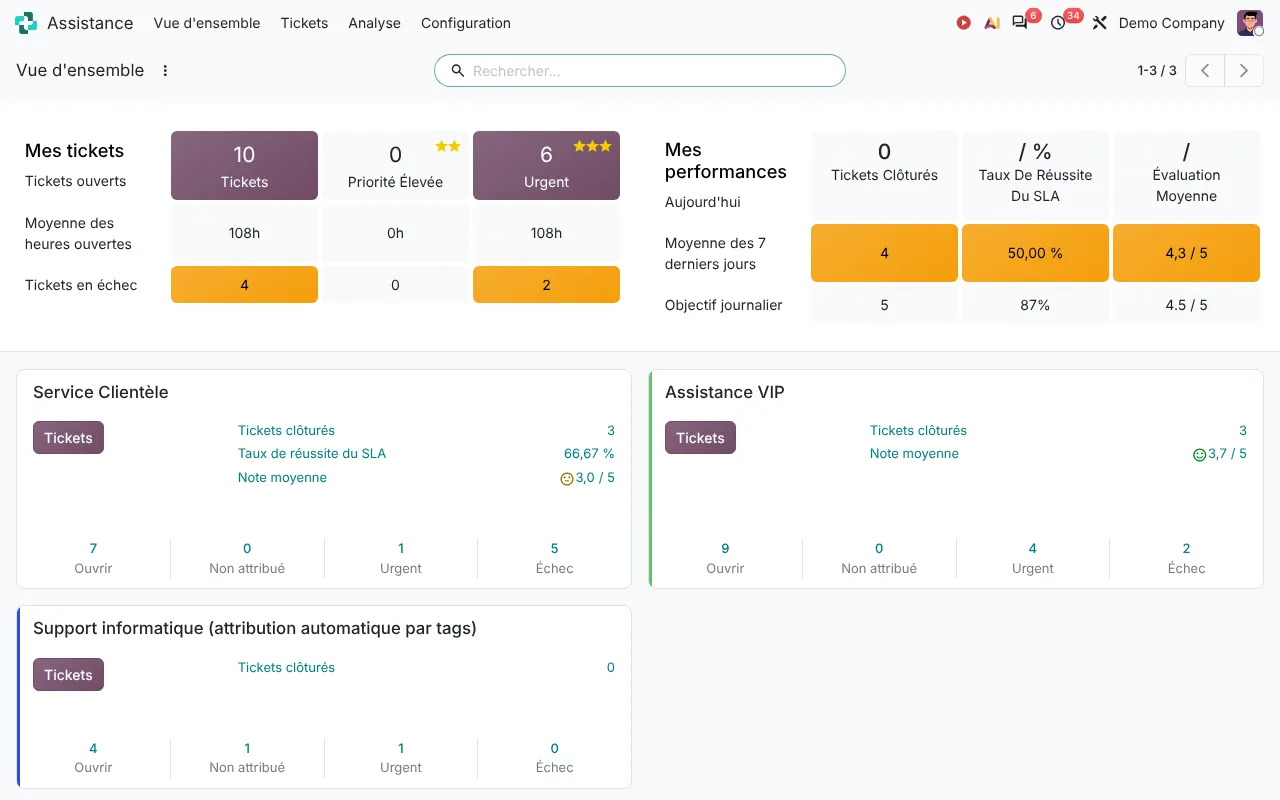Click the magnifier icon in the search bar
This screenshot has width=1280, height=800.
pos(458,71)
